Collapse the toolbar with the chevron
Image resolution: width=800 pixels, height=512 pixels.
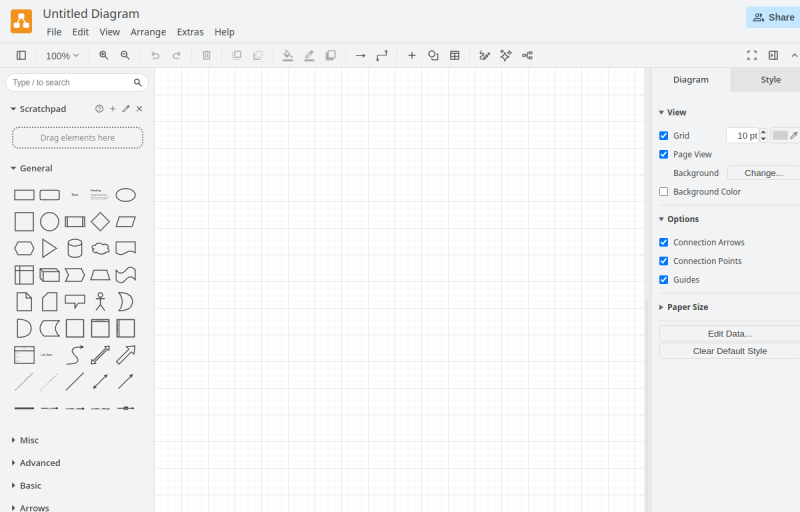[x=794, y=56]
